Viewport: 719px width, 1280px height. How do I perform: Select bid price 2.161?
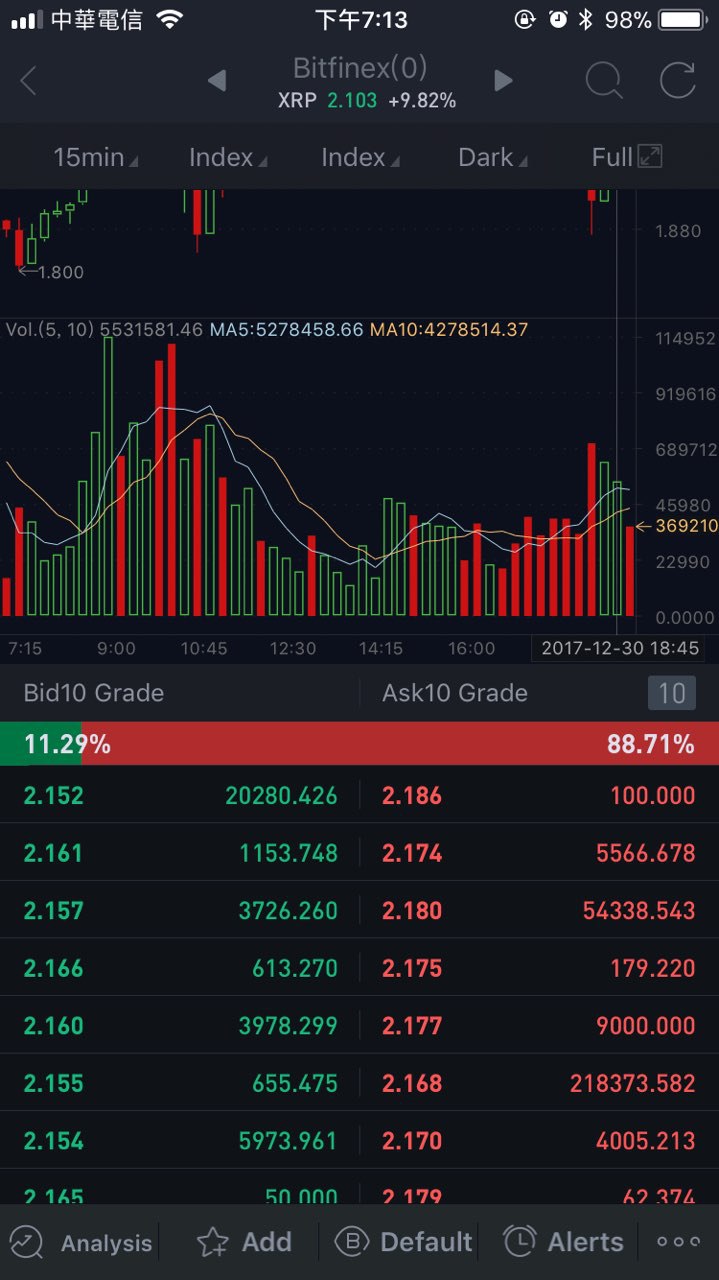[54, 853]
